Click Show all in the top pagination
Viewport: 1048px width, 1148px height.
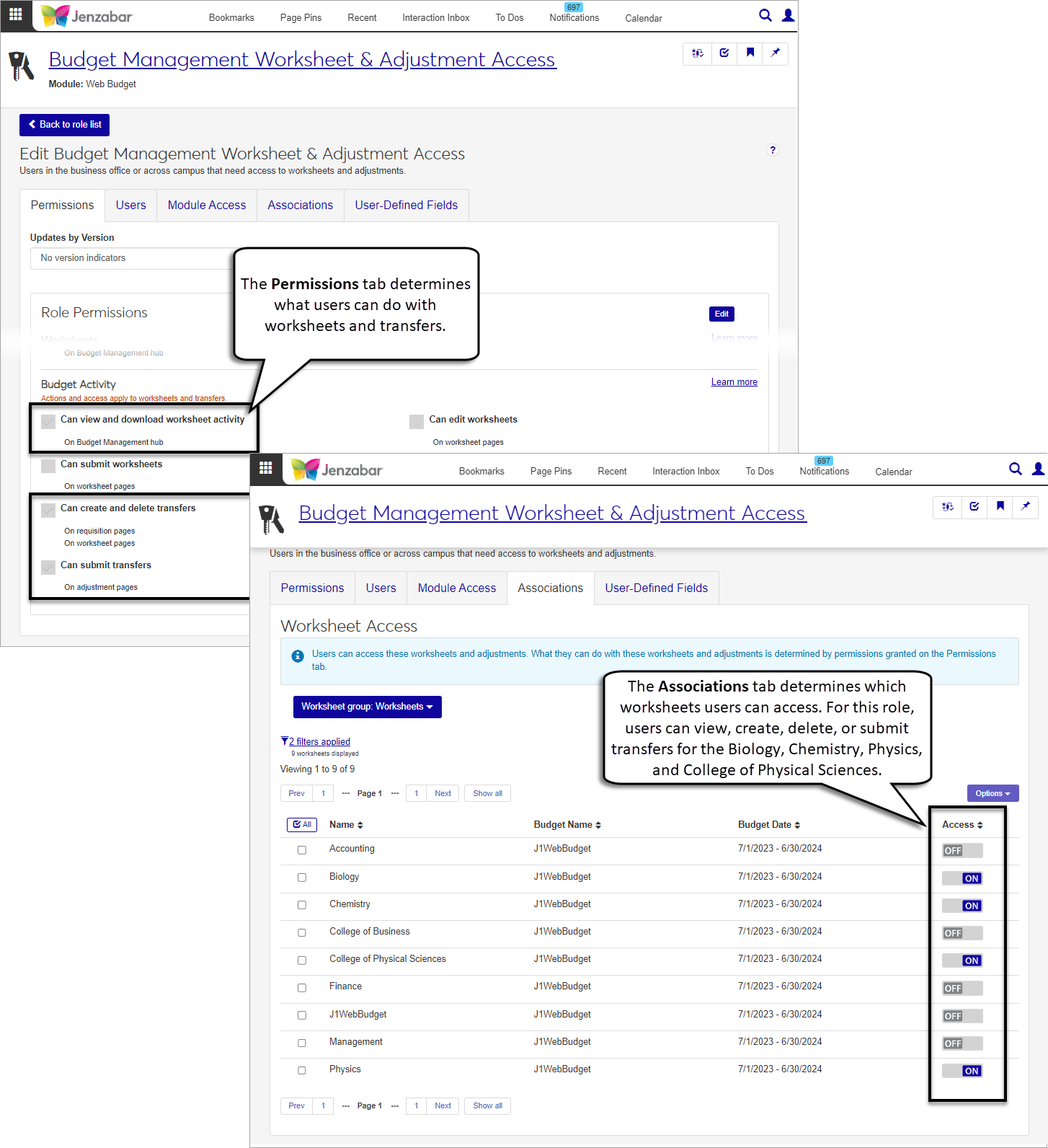click(488, 793)
